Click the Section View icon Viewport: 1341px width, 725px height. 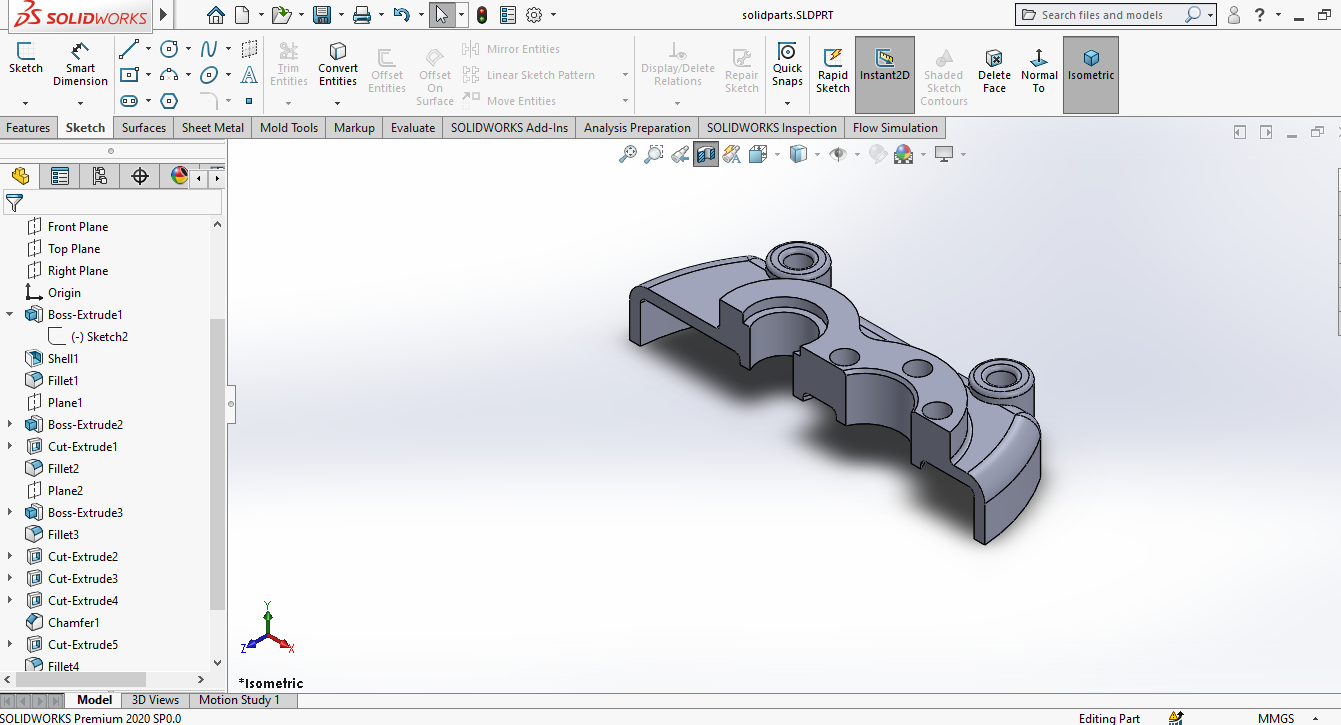(x=706, y=154)
